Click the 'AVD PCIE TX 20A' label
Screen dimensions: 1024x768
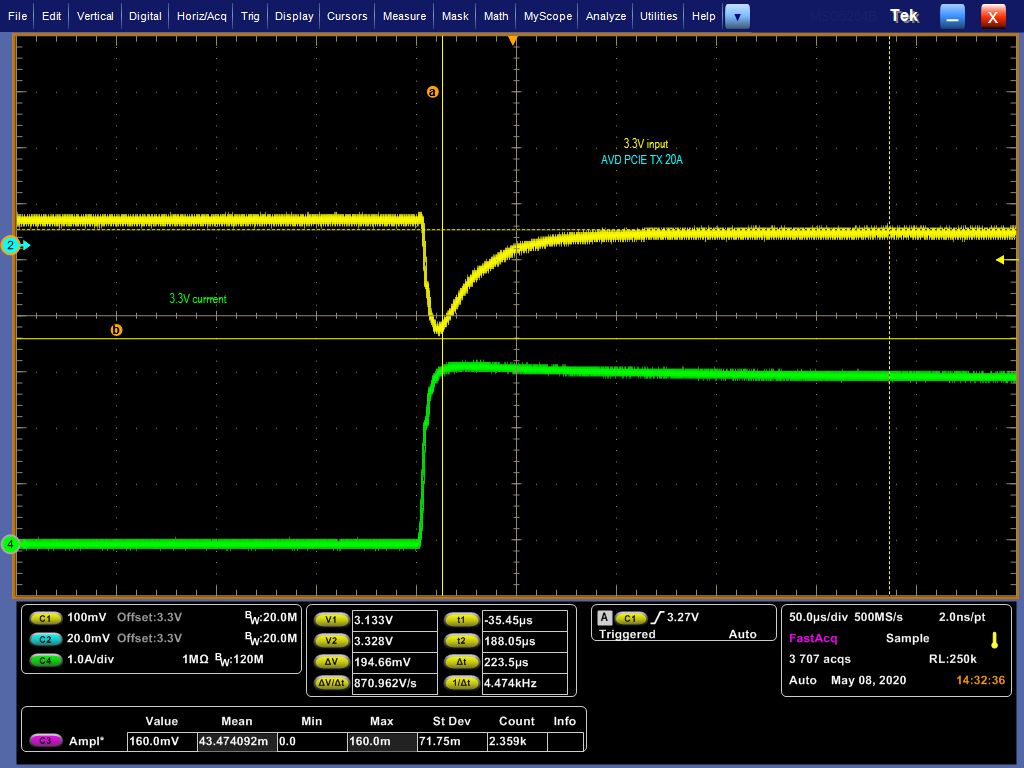point(641,160)
